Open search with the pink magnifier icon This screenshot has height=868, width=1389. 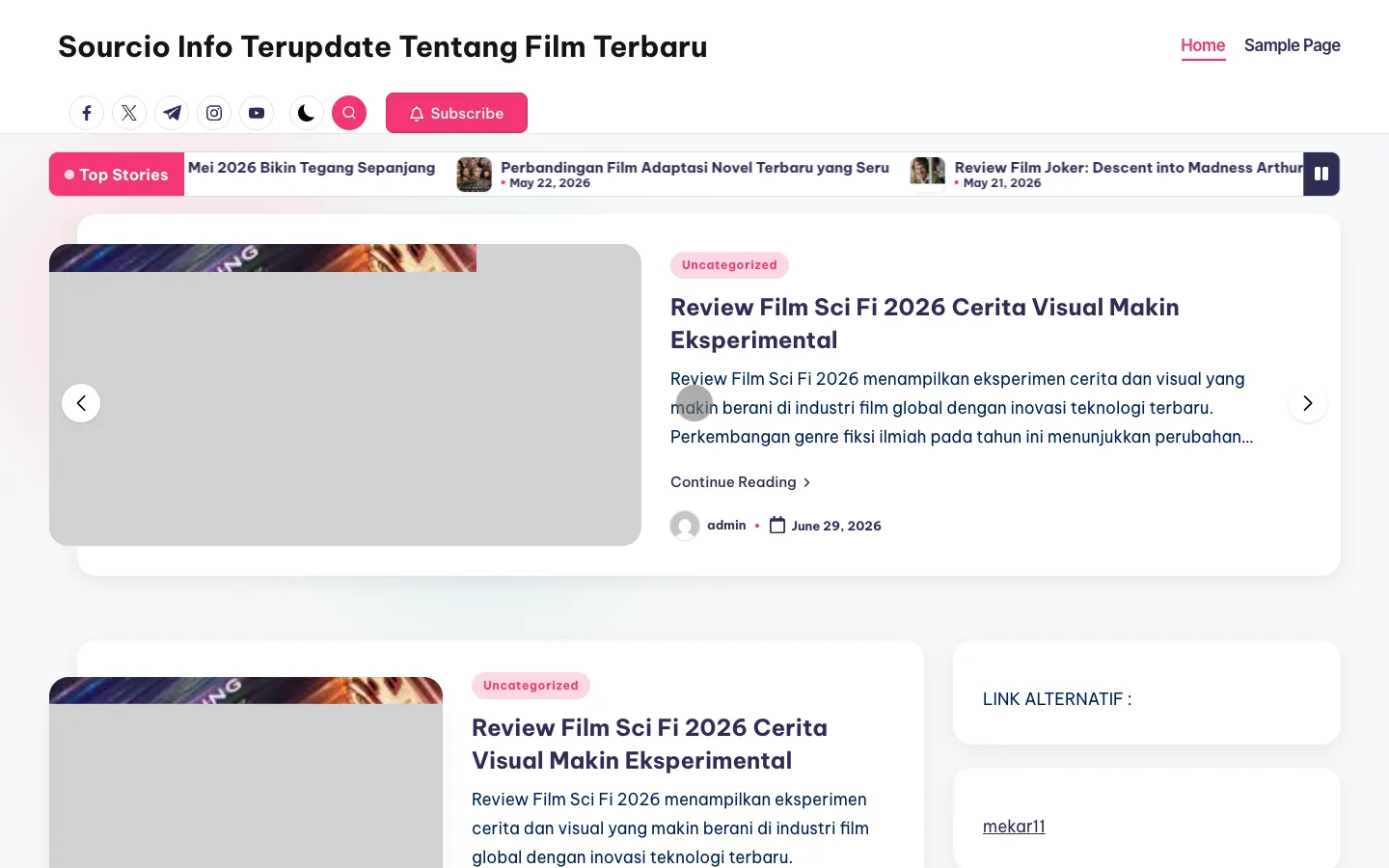click(x=349, y=113)
